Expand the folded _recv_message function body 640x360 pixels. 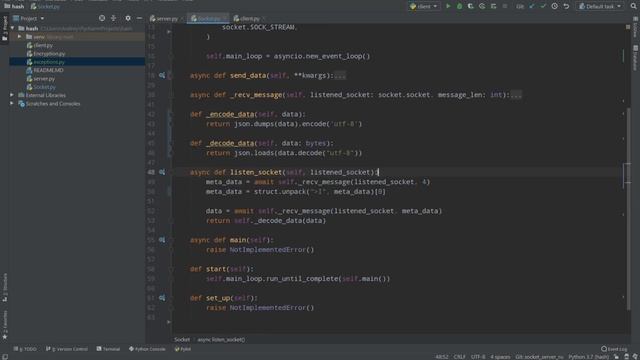tap(516, 95)
